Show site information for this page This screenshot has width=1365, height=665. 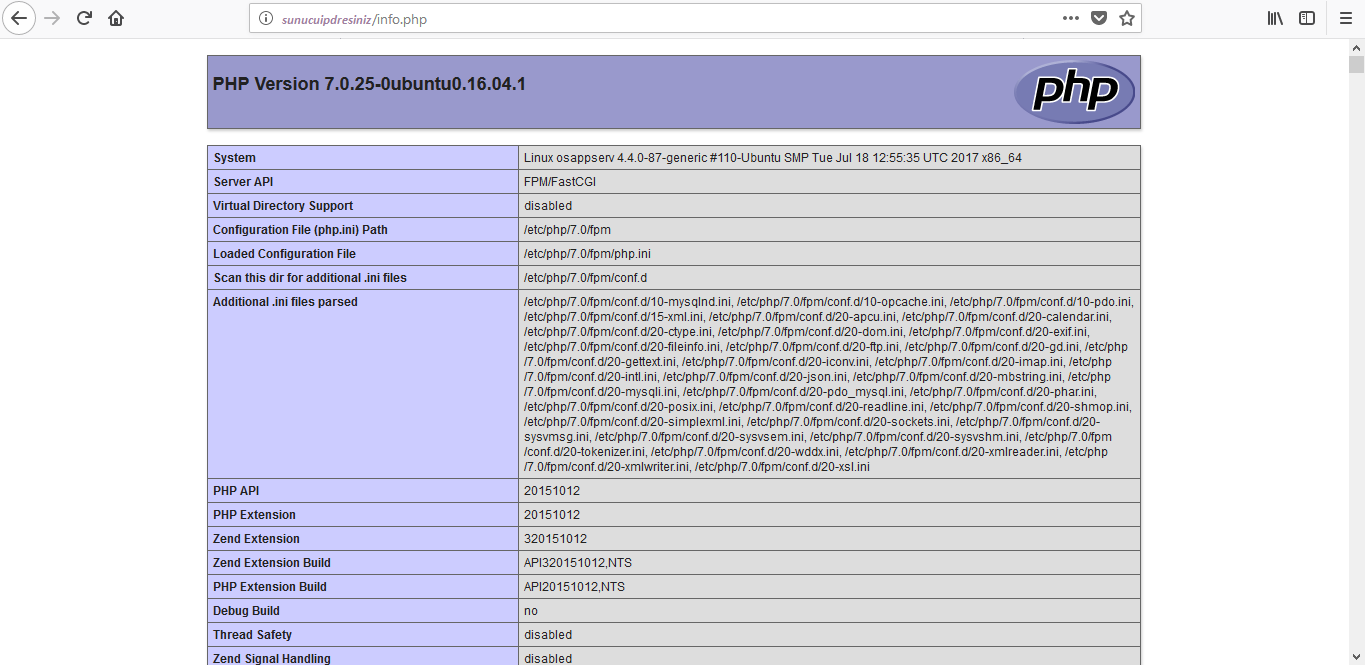pyautogui.click(x=265, y=19)
